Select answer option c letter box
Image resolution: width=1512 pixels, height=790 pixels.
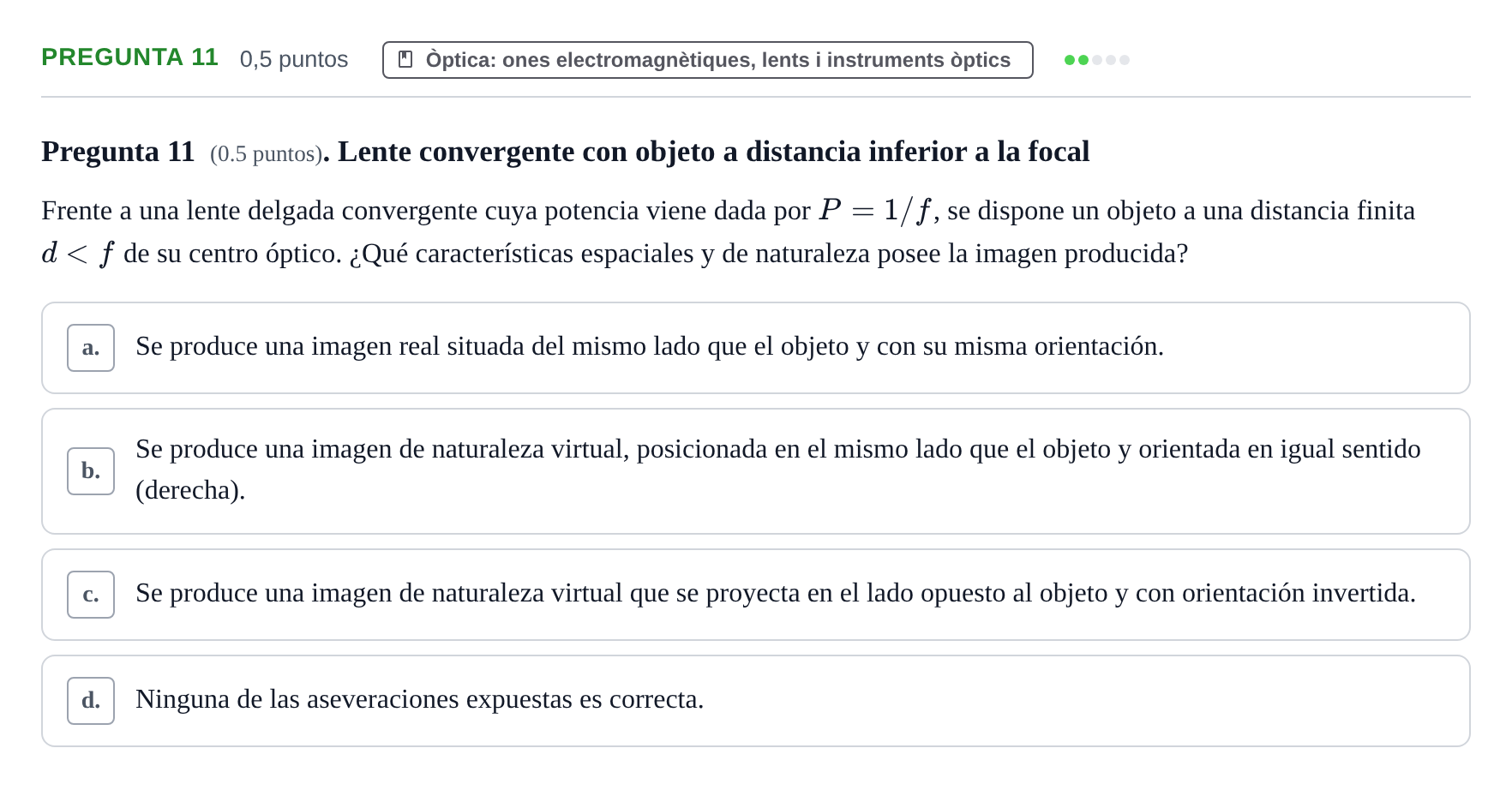coord(91,595)
